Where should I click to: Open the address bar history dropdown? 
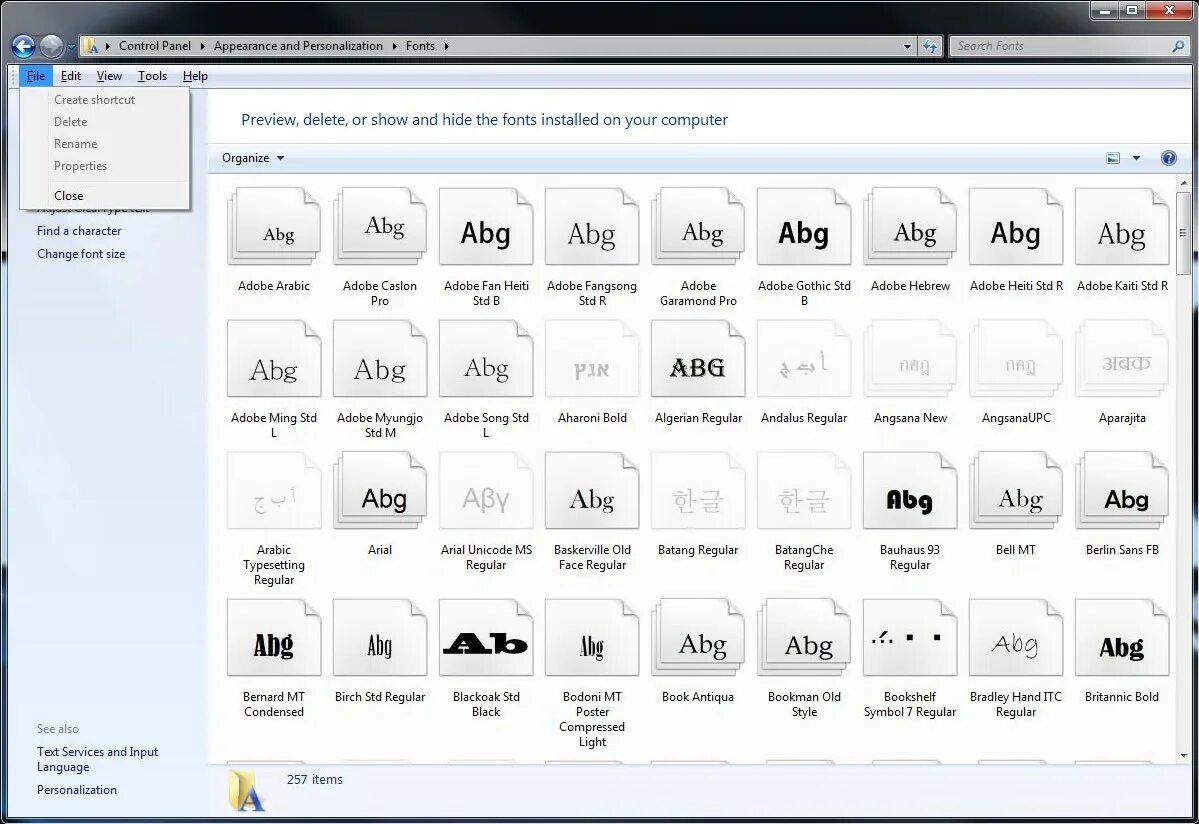[908, 46]
